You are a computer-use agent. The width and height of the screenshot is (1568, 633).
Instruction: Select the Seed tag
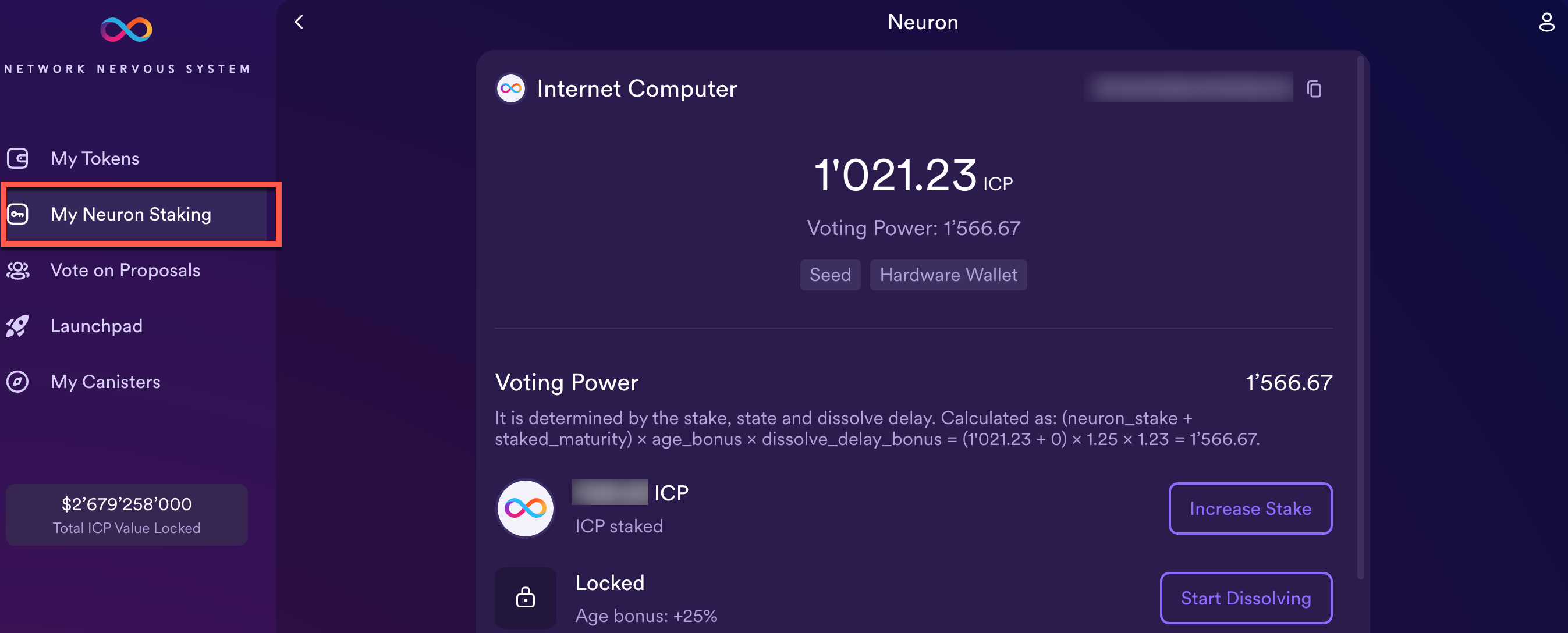[x=829, y=275]
